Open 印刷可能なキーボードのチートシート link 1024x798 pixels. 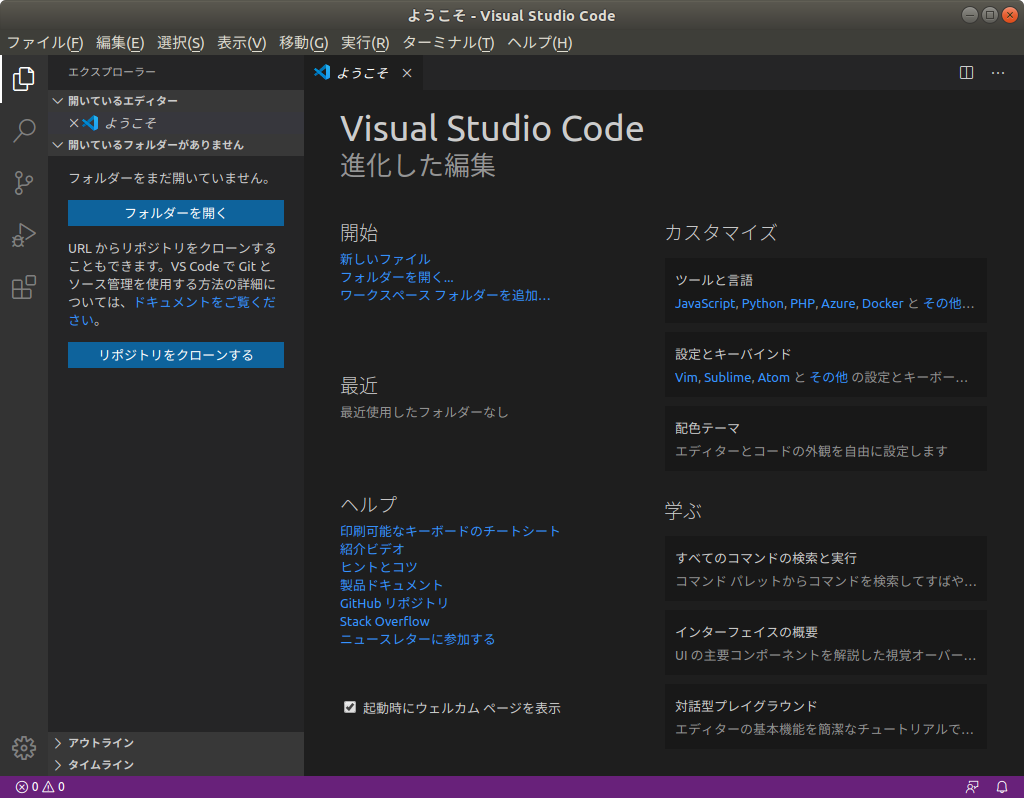click(x=449, y=532)
